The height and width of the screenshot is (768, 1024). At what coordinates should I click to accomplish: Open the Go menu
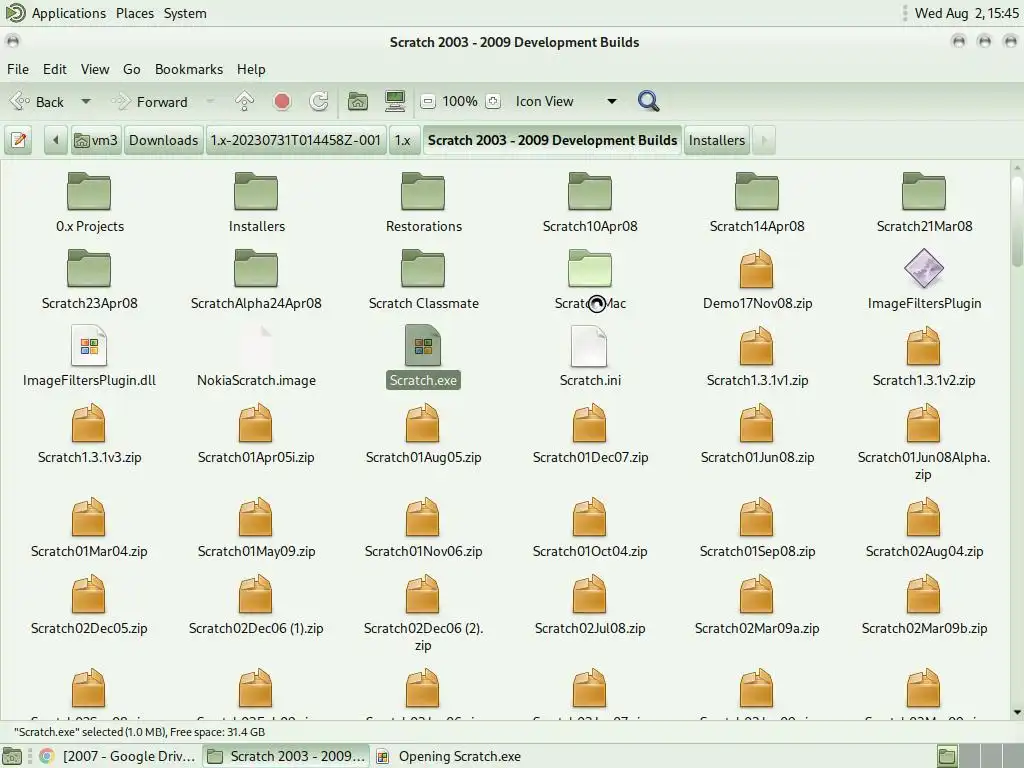point(131,69)
